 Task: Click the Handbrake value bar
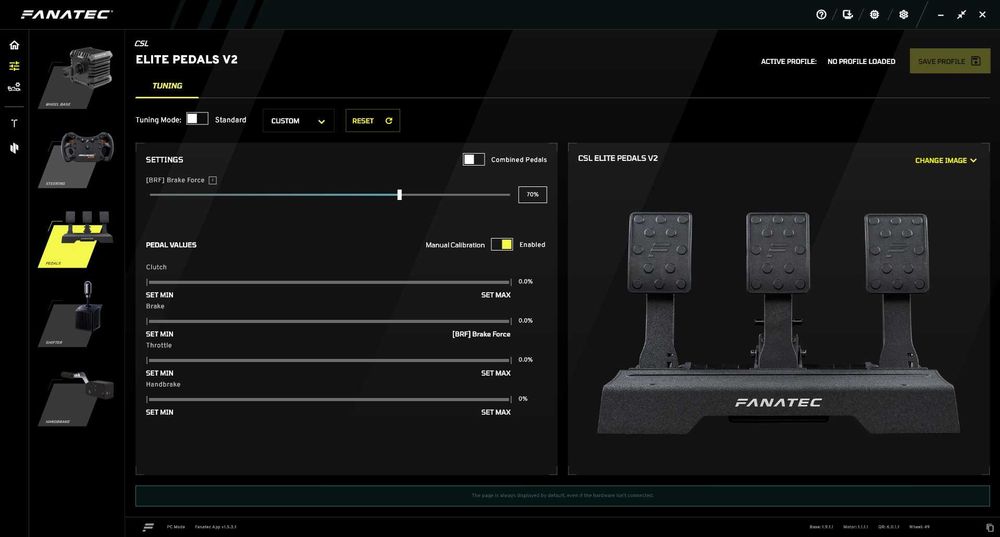pos(328,399)
